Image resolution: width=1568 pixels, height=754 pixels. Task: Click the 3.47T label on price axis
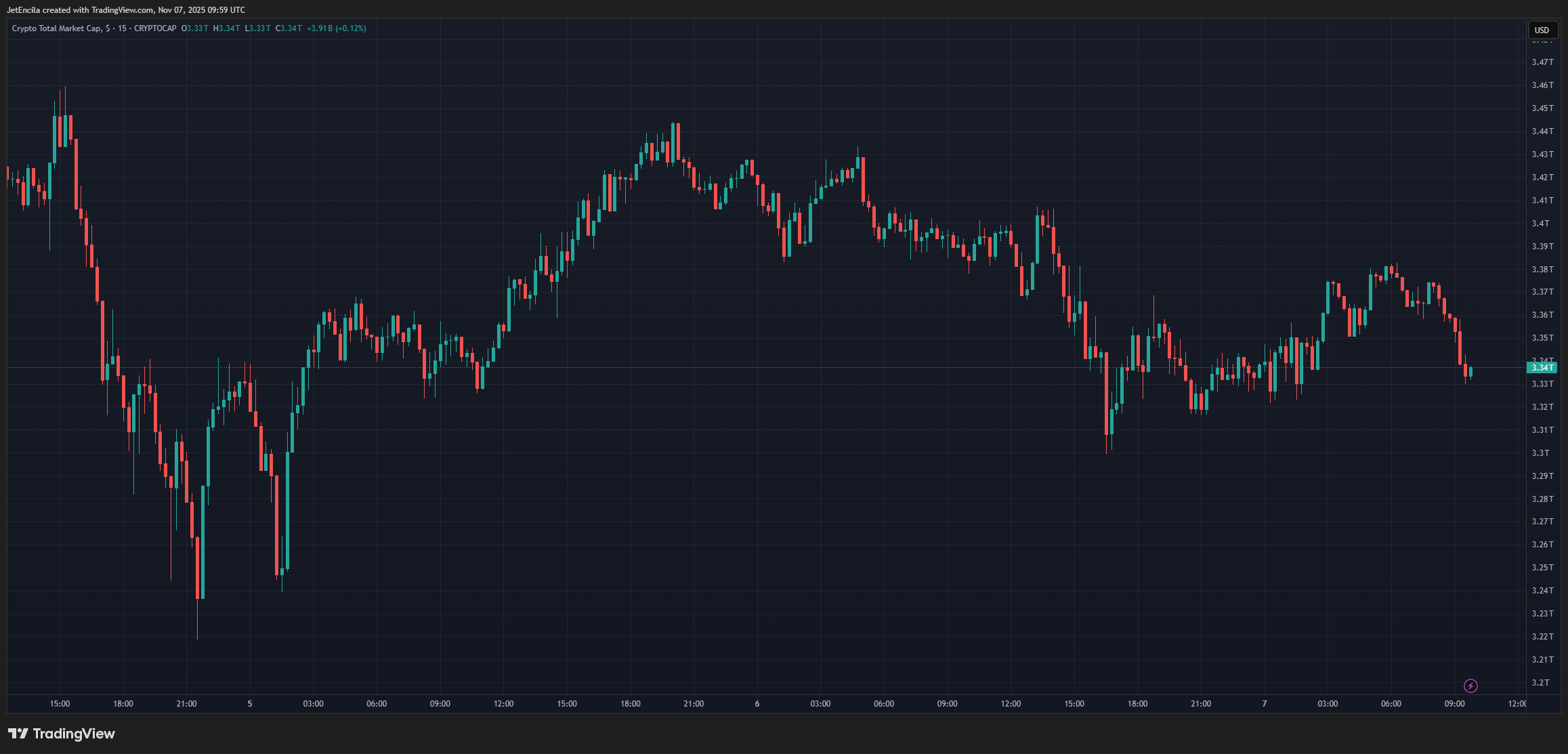1542,62
